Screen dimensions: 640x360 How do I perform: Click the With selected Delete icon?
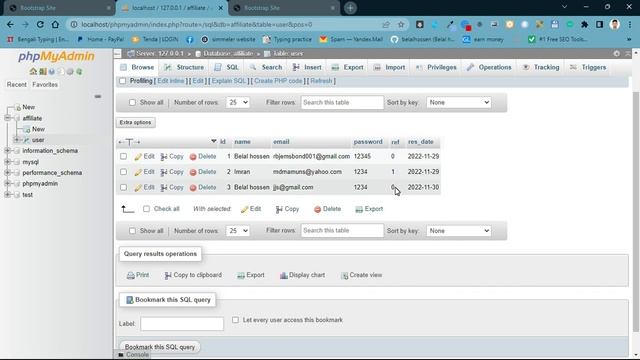pyautogui.click(x=318, y=209)
